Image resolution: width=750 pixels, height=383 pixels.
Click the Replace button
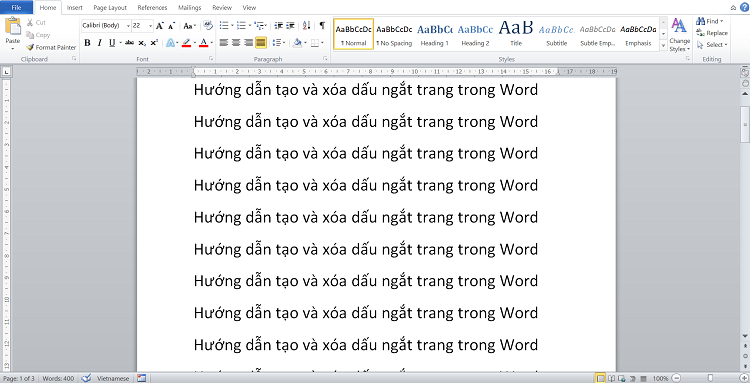tap(712, 33)
